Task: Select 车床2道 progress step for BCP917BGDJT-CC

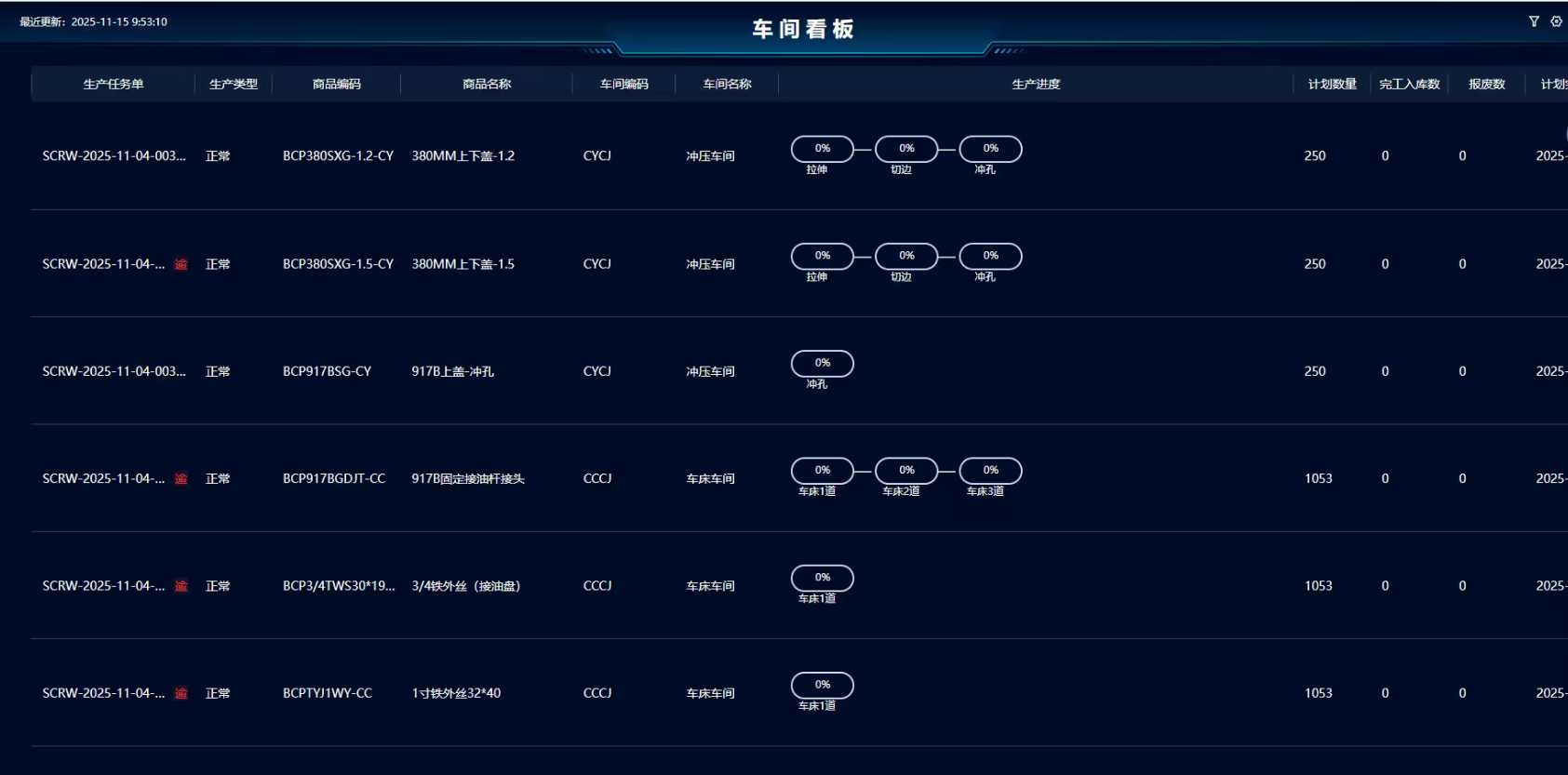Action: pos(905,471)
